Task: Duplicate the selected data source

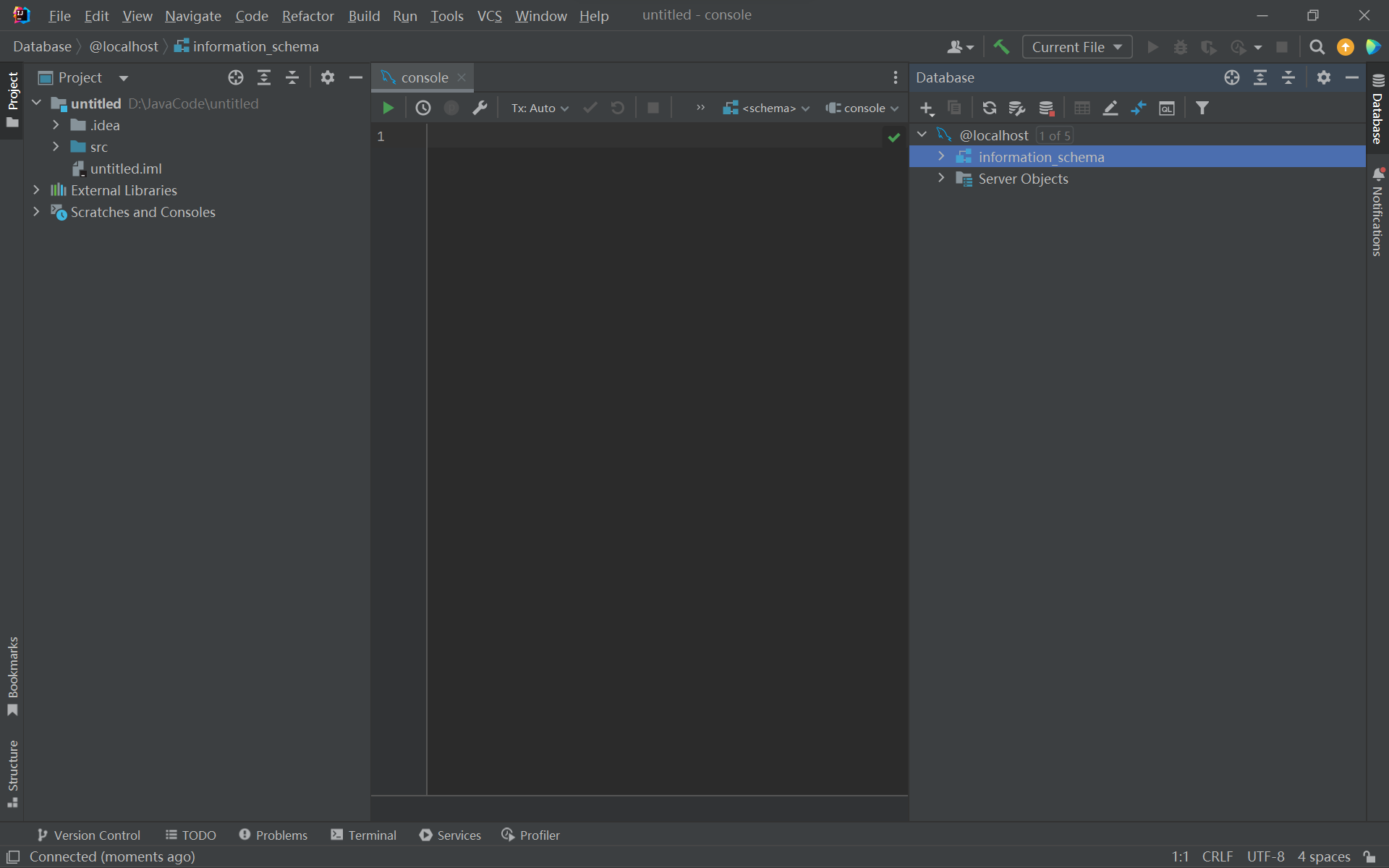Action: tap(954, 108)
